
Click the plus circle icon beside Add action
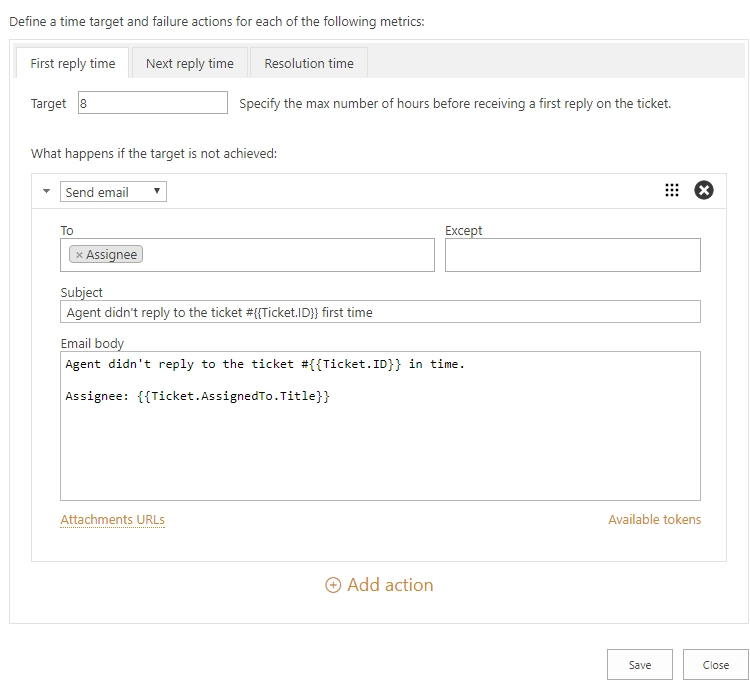[x=333, y=585]
